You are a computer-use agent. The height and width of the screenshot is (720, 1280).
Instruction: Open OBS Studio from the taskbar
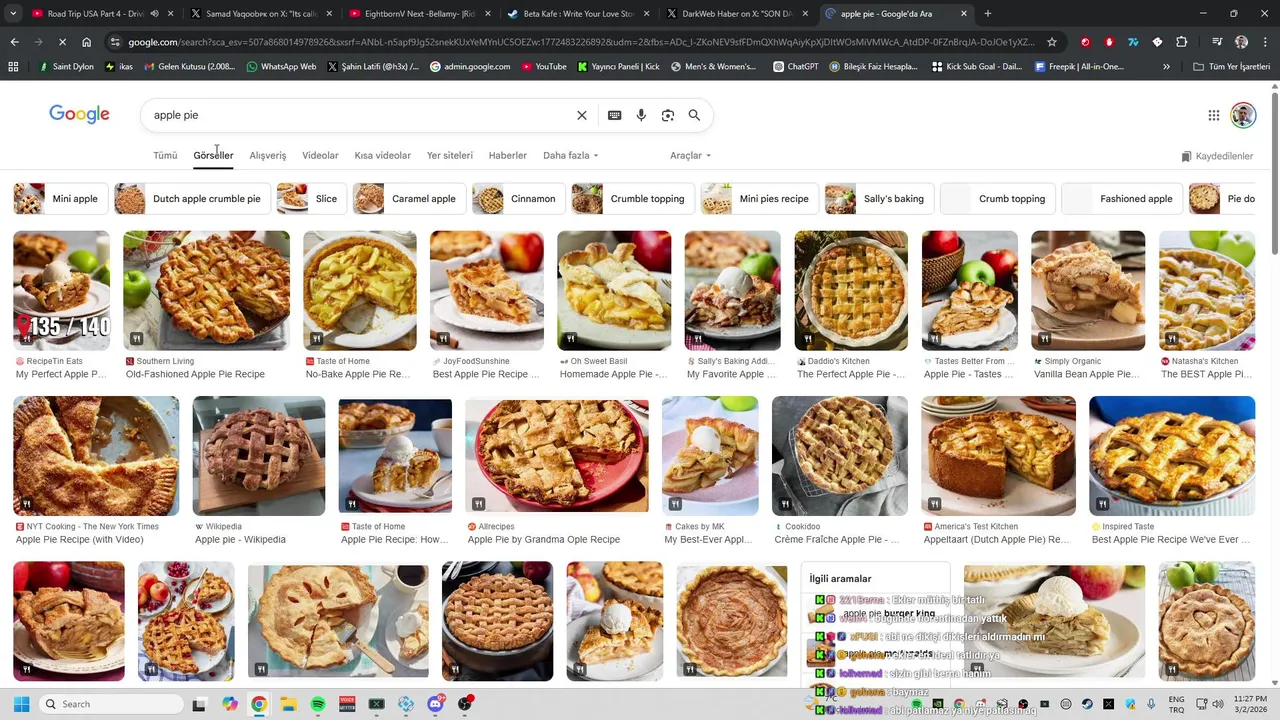pos(465,704)
